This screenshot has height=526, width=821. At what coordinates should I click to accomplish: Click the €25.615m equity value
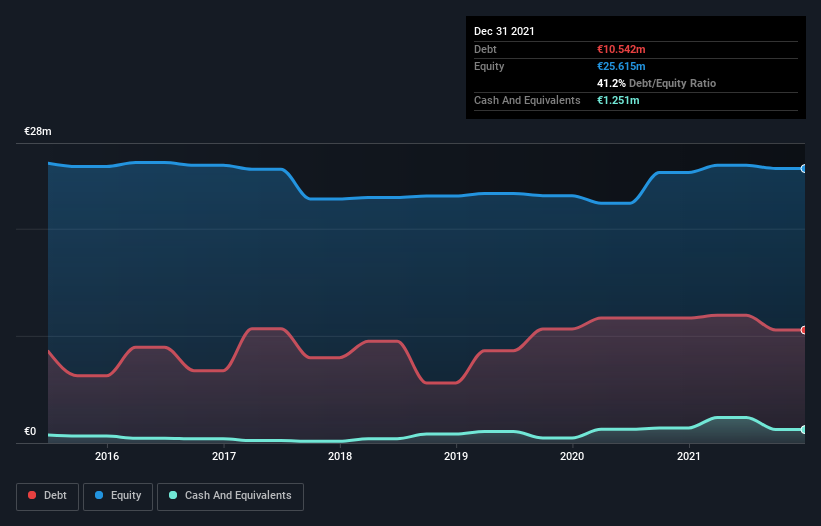621,66
